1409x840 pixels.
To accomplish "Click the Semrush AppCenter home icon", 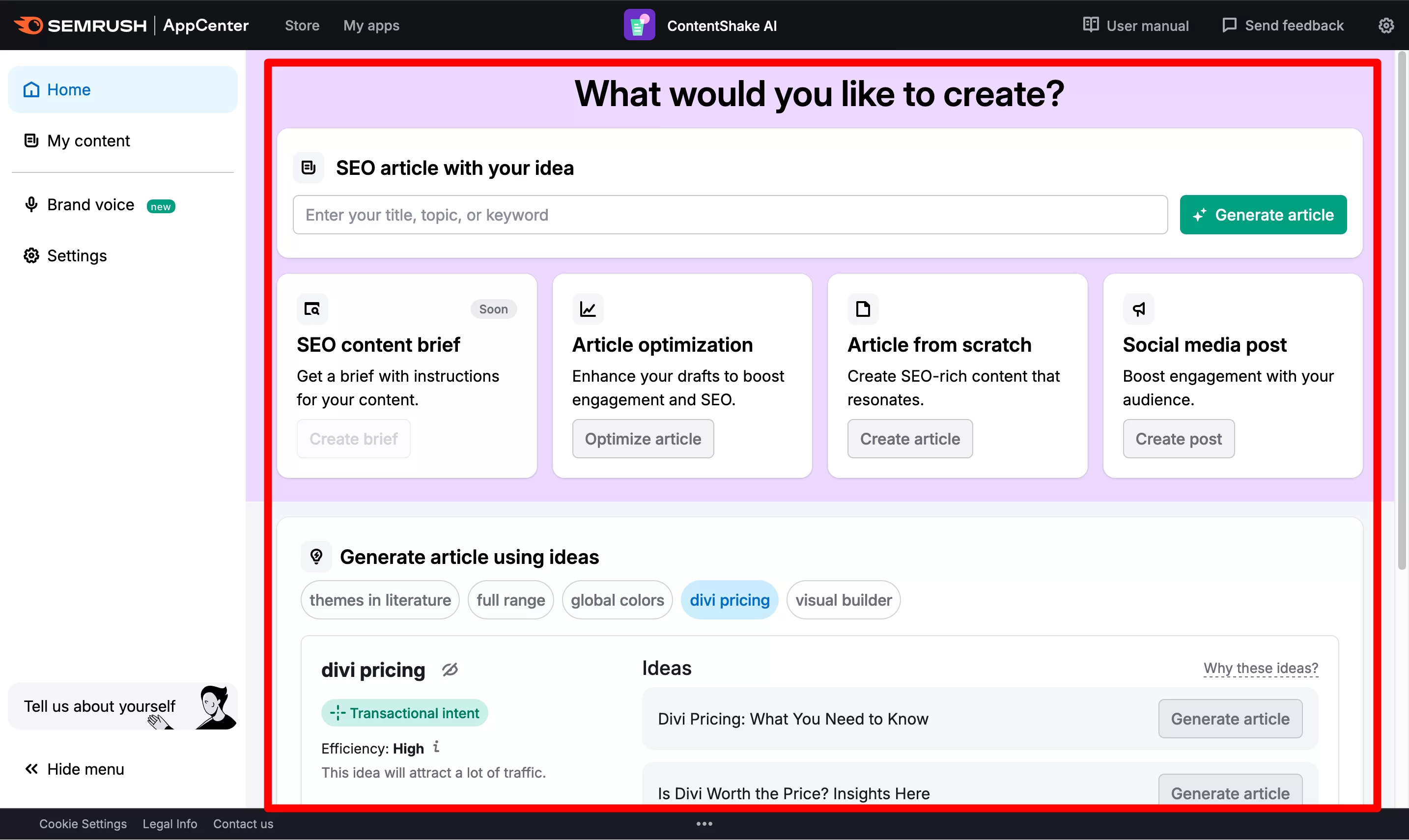I will [x=27, y=25].
